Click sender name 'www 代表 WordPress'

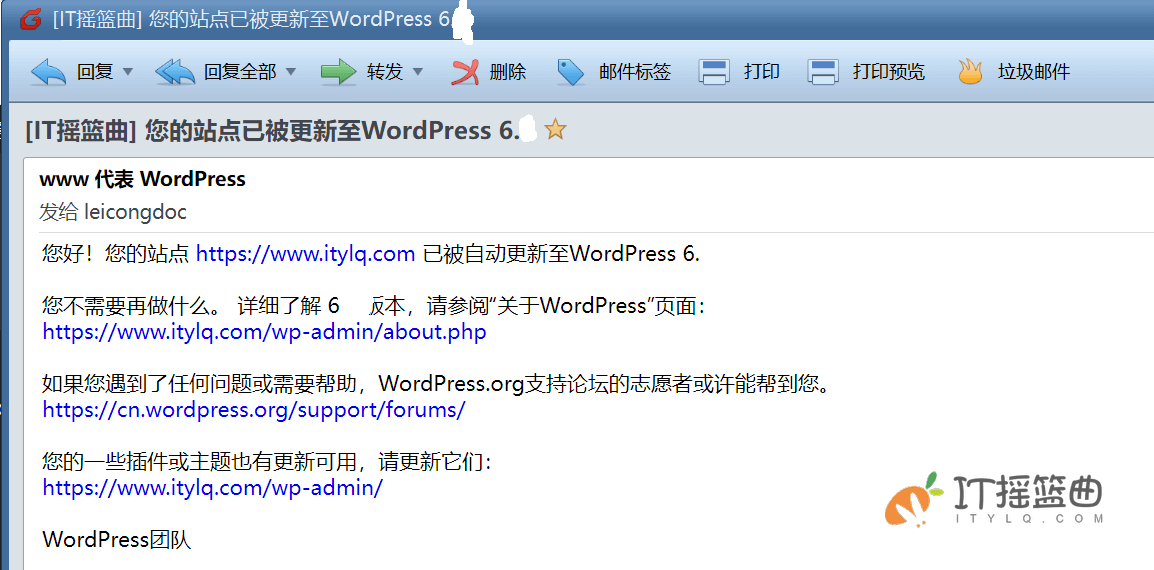click(142, 179)
